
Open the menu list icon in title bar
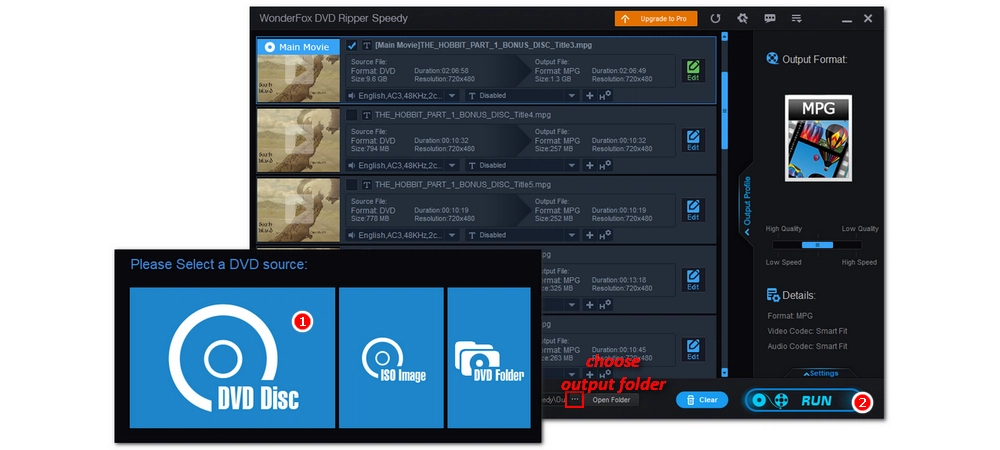(796, 18)
